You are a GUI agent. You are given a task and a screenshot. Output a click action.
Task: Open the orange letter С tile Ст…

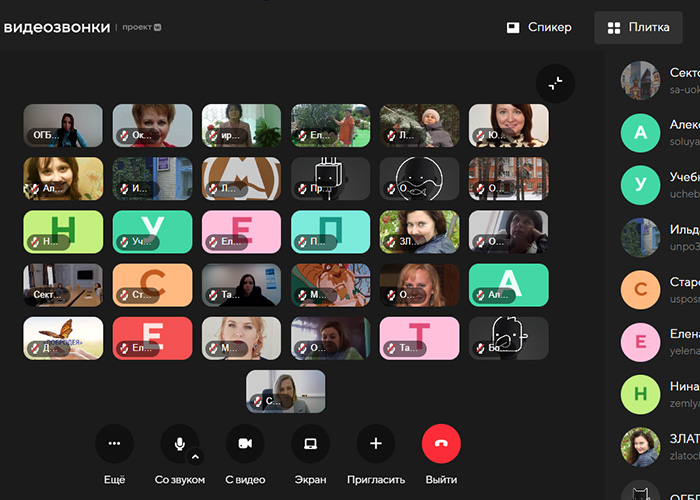pyautogui.click(x=152, y=285)
